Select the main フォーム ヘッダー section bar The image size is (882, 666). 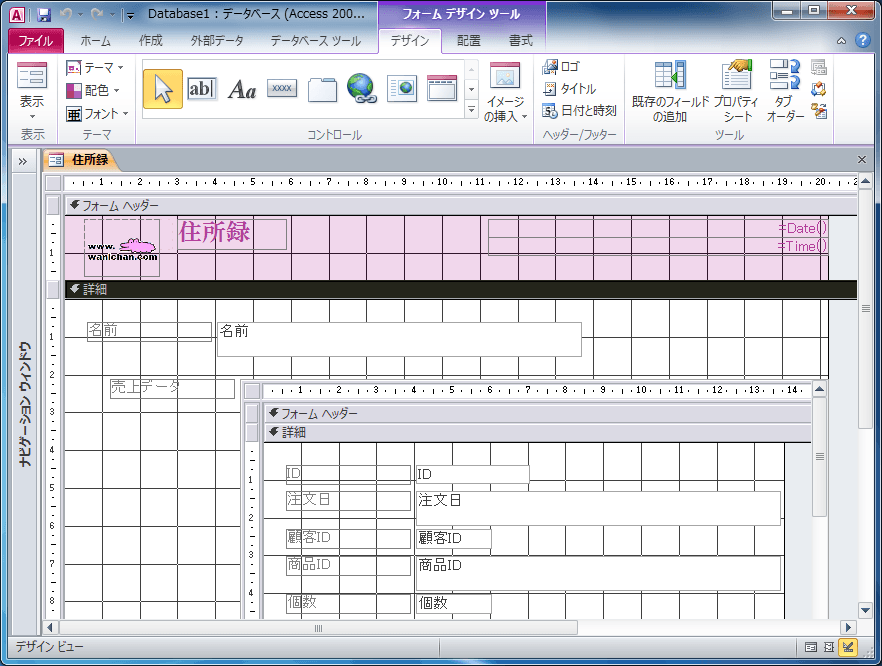(x=460, y=206)
